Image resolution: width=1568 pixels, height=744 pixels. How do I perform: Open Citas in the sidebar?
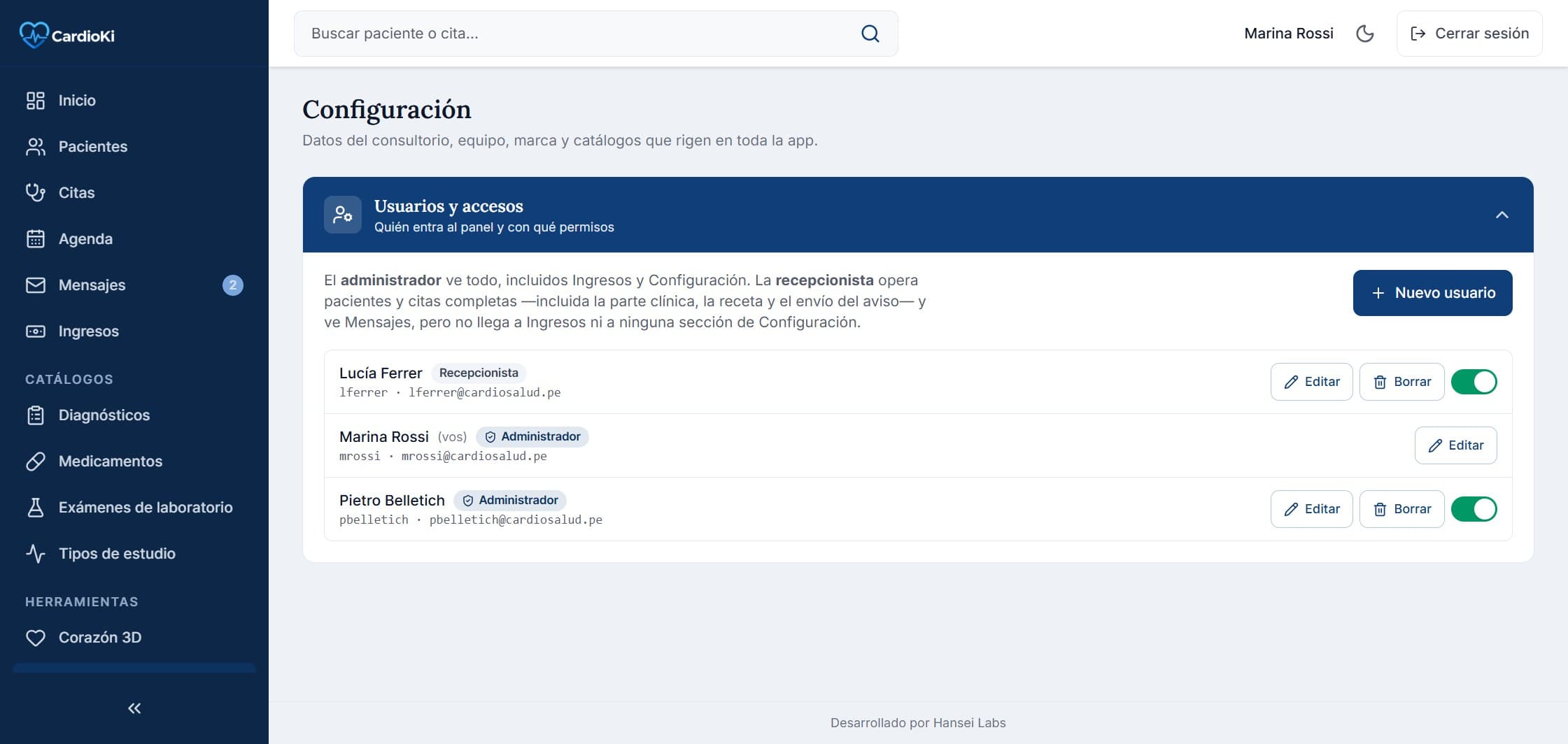pos(134,193)
